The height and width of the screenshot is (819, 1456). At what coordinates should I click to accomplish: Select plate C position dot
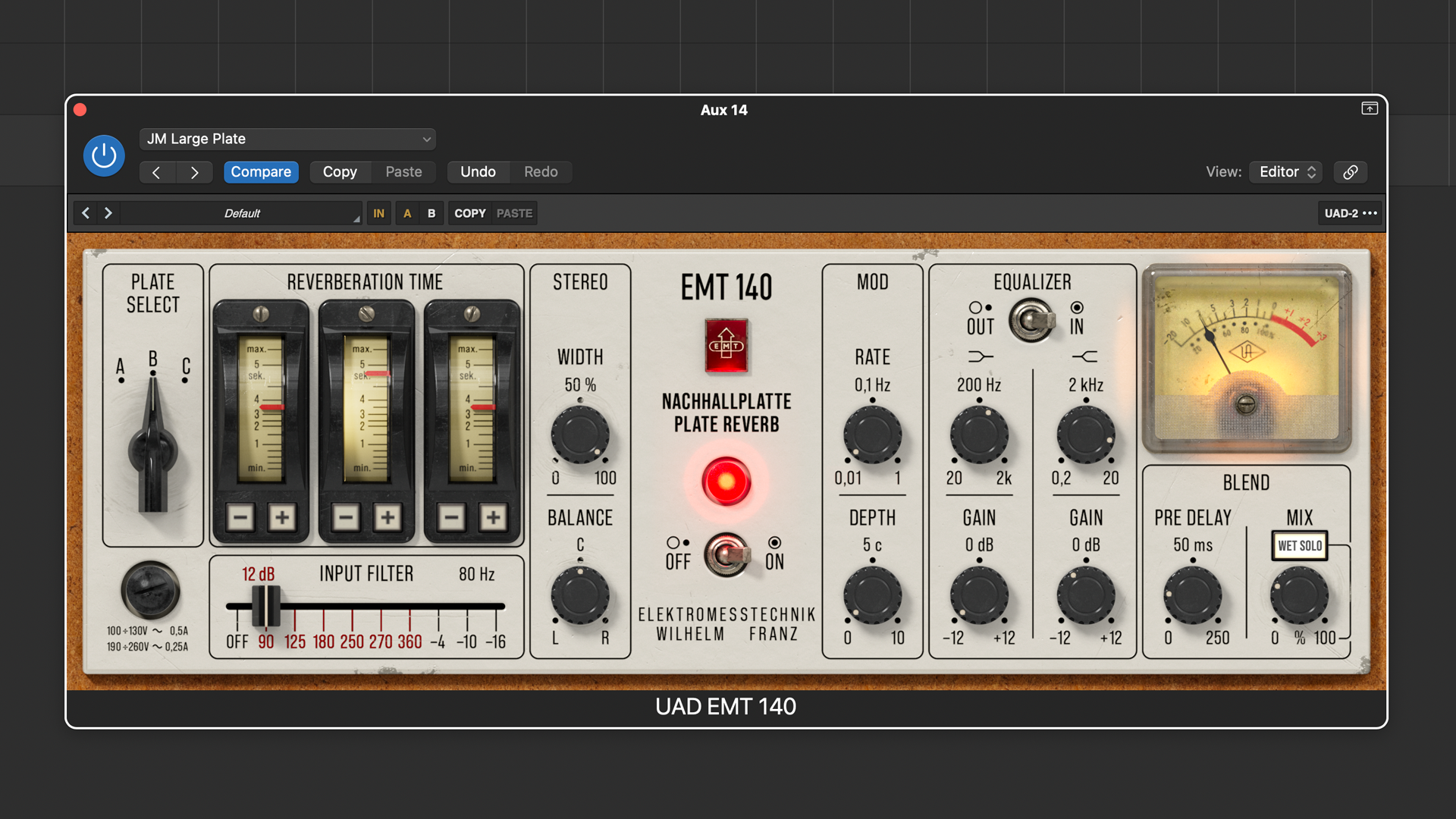(x=185, y=380)
